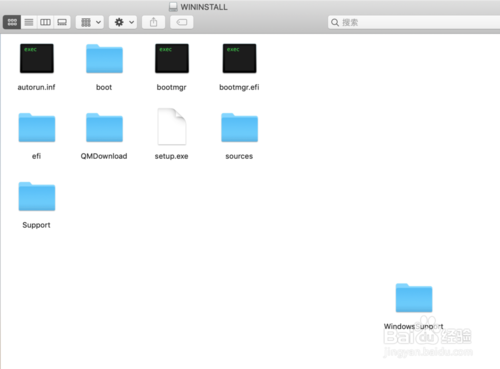Screen dimensions: 500x369
Task: Open the arrange items grid dropdown
Action: (90, 22)
